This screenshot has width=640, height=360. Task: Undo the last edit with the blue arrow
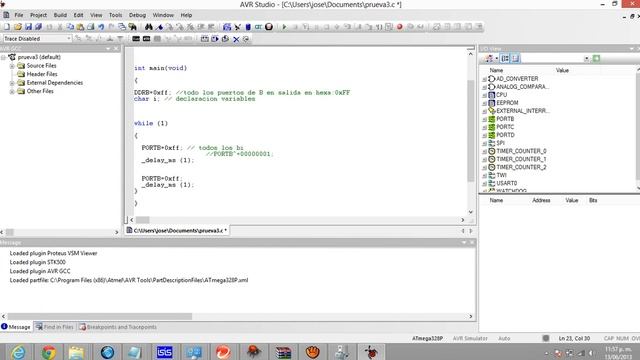click(101, 27)
